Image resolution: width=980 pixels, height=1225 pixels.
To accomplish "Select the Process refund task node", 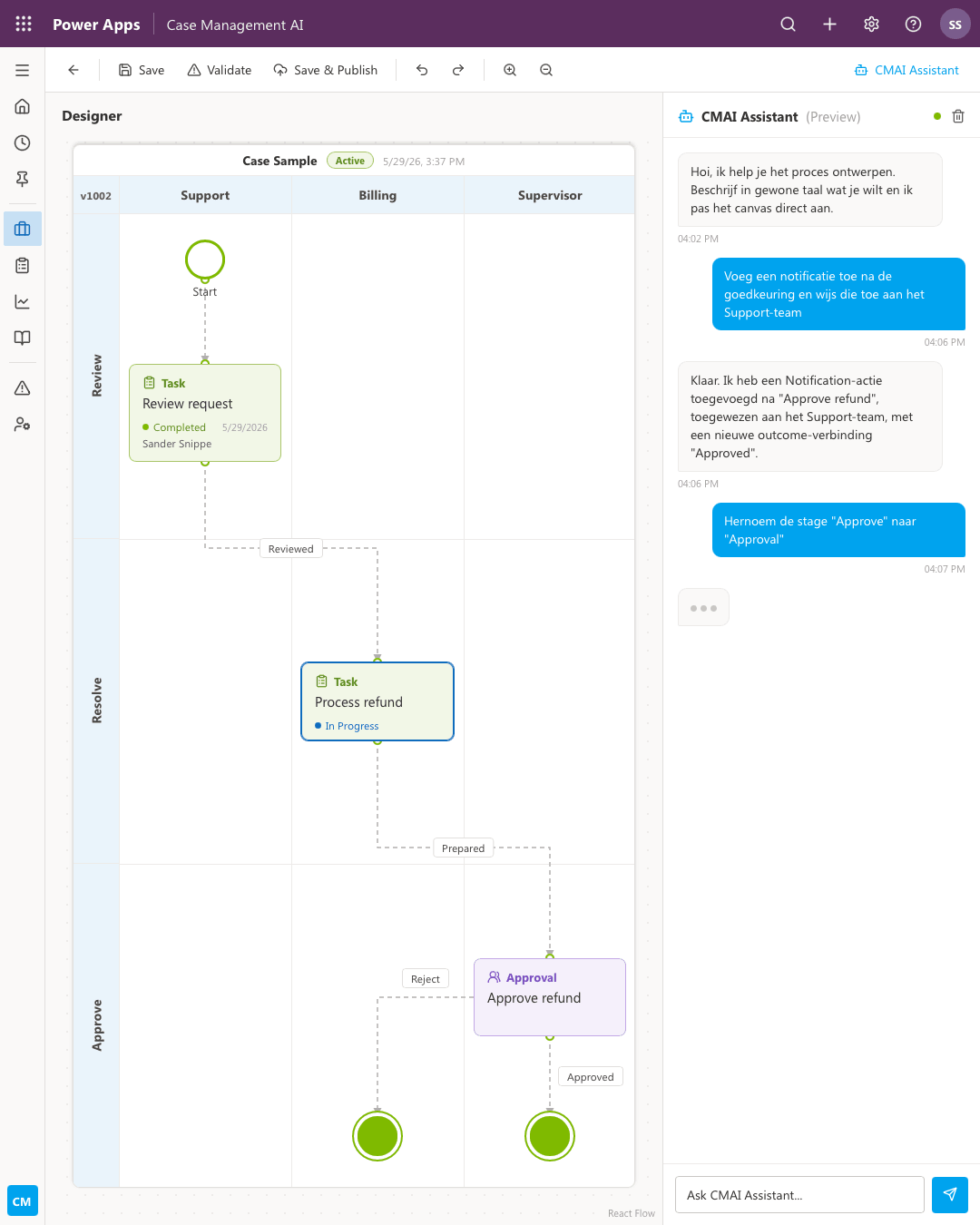I will tap(377, 701).
